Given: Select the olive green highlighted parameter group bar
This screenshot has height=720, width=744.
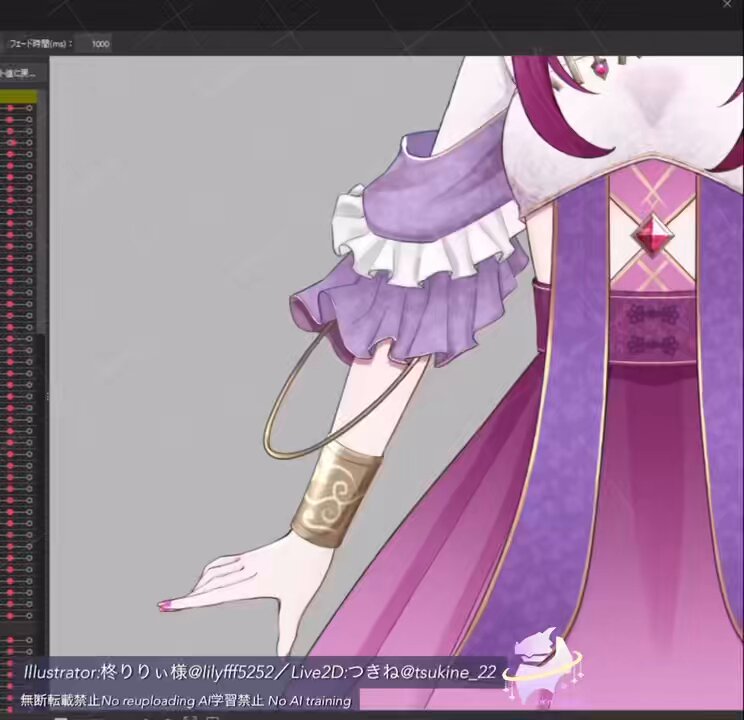Looking at the screenshot, I should tap(19, 97).
